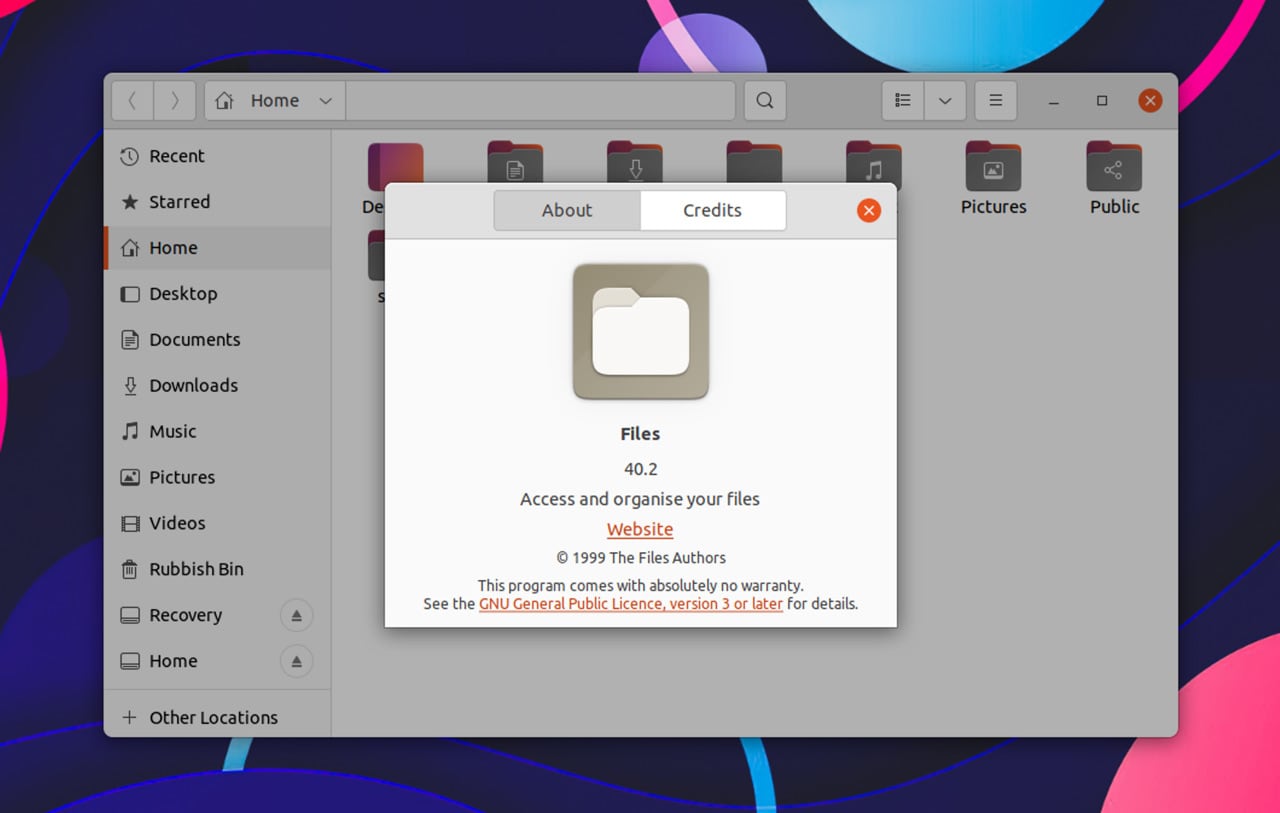
Task: Open Recent in the sidebar
Action: point(217,156)
